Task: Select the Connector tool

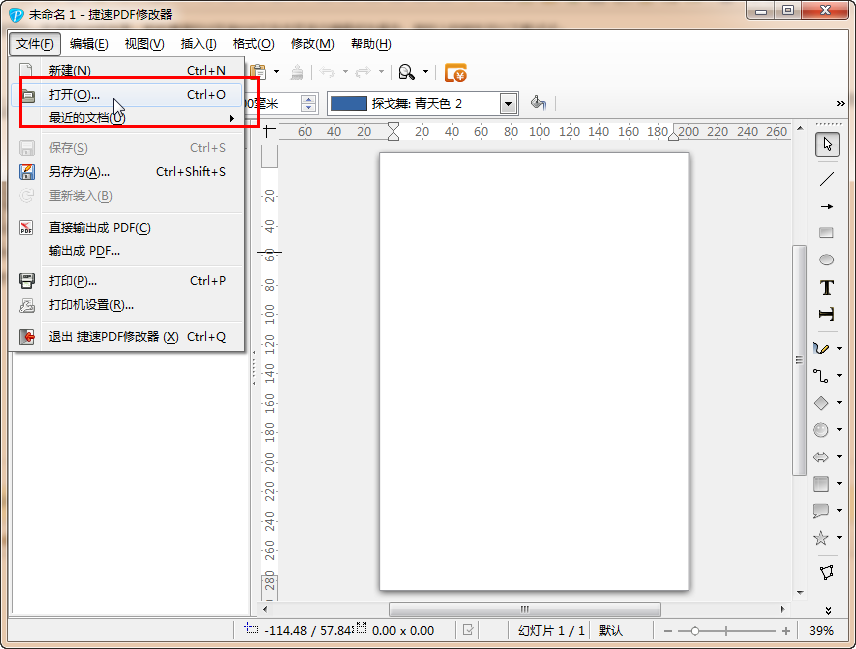Action: point(821,376)
